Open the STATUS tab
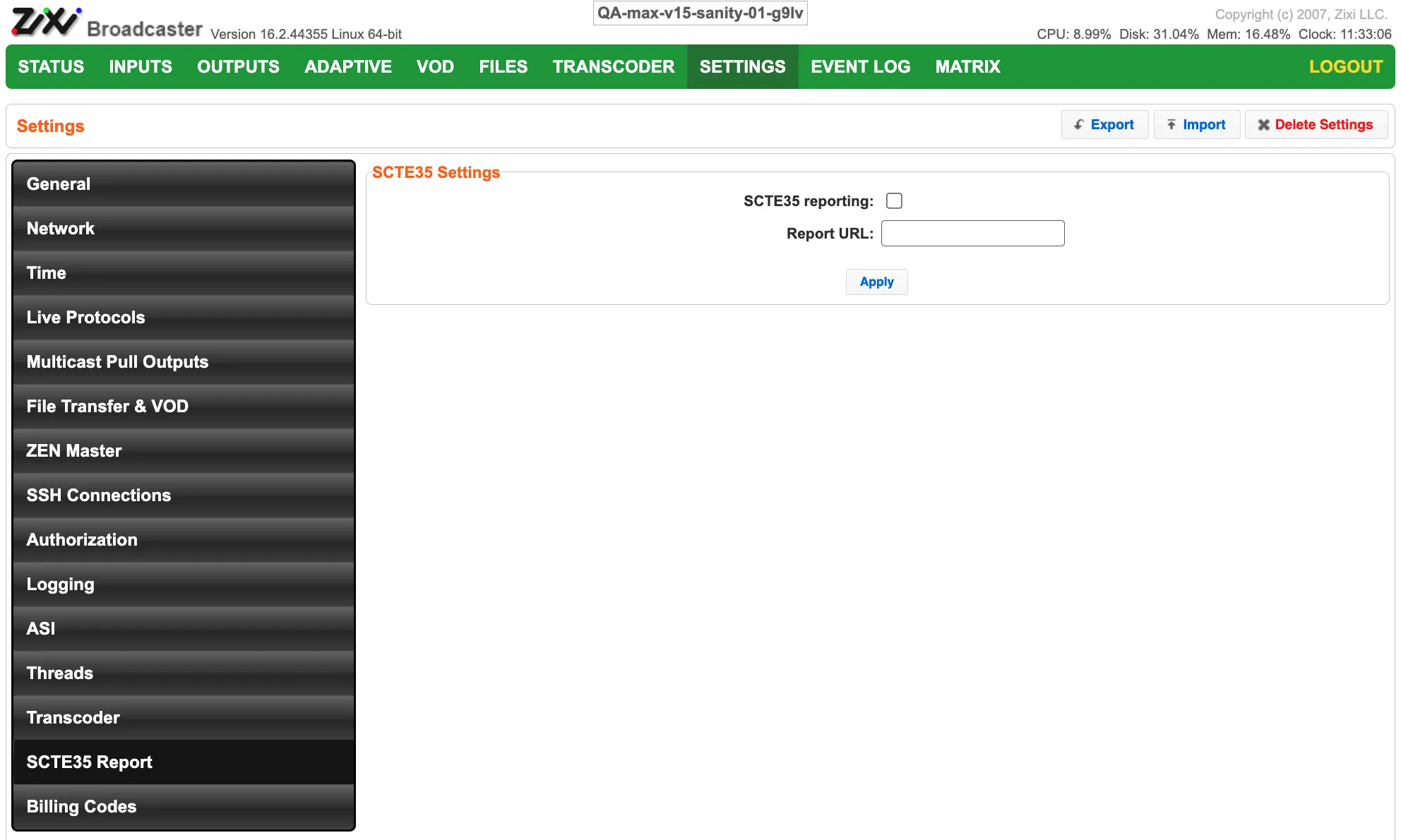The height and width of the screenshot is (840, 1401). click(51, 66)
